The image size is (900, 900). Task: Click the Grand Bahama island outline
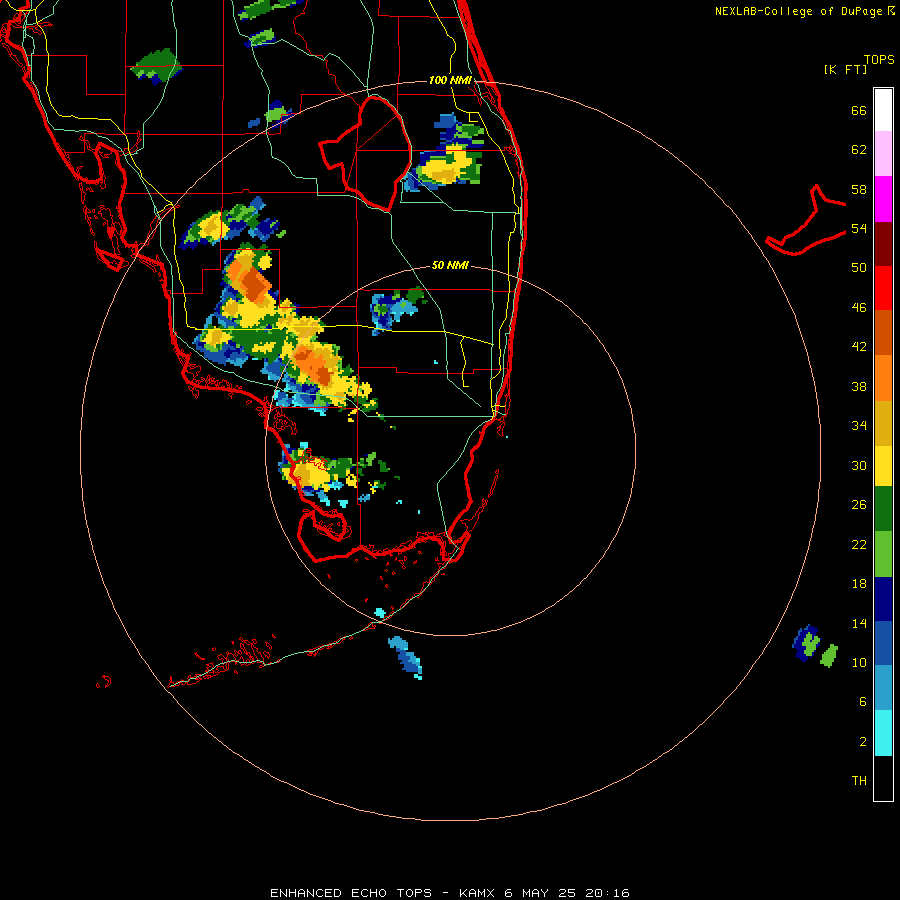point(806,221)
